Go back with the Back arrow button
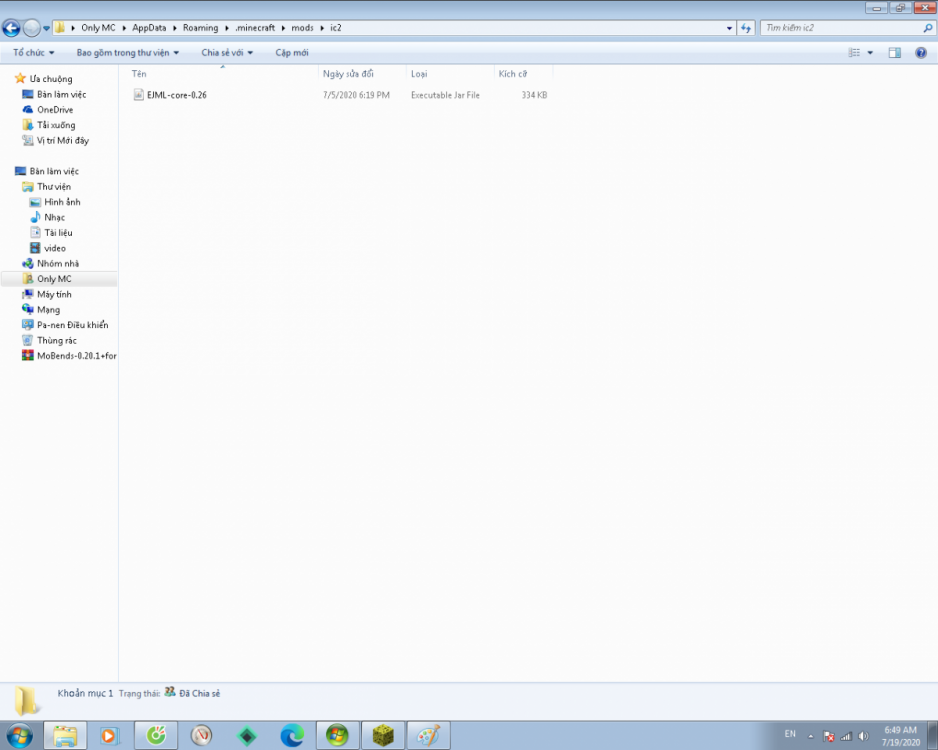The height and width of the screenshot is (750, 938). click(11, 28)
